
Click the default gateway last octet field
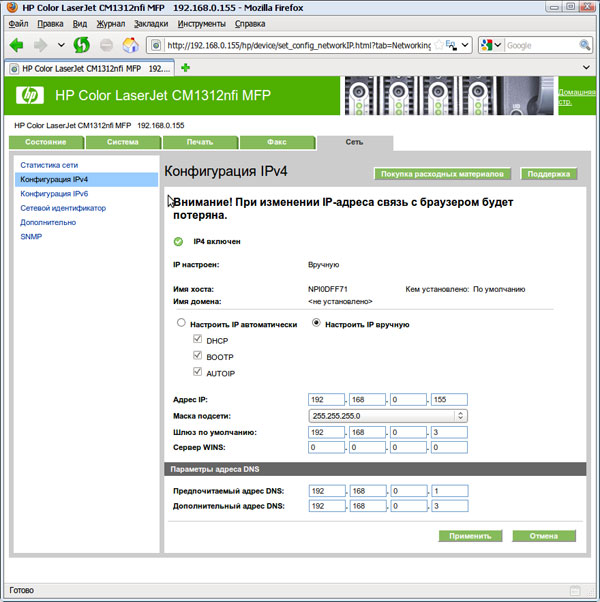[x=449, y=432]
